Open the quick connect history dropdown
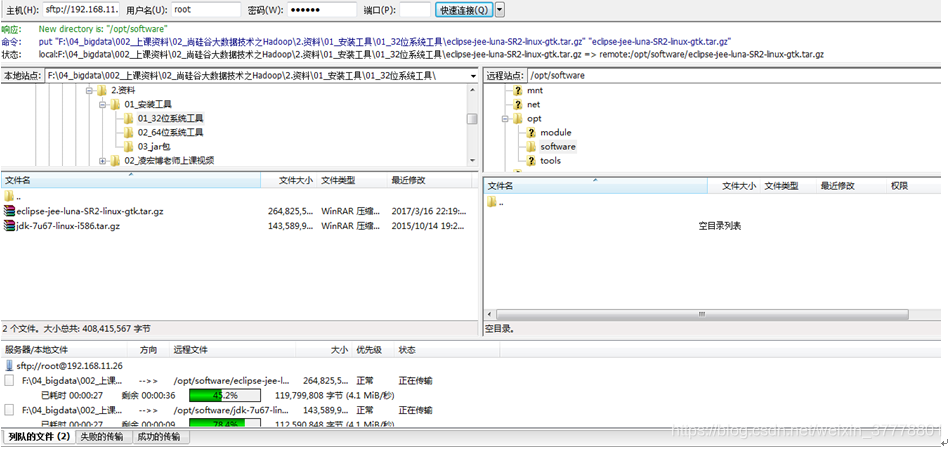 pyautogui.click(x=500, y=10)
